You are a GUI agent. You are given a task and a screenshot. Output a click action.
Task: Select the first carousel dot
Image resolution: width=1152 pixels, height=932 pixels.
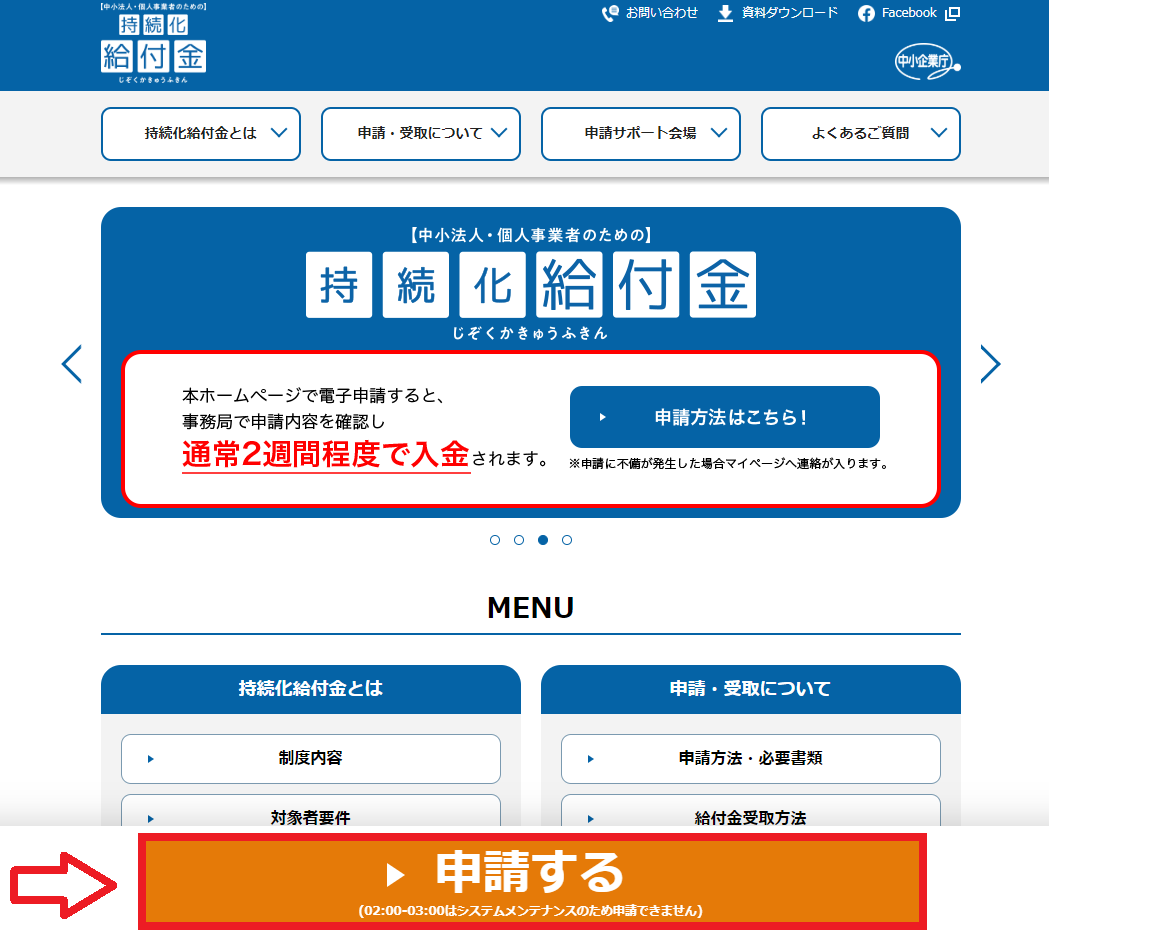pos(495,540)
